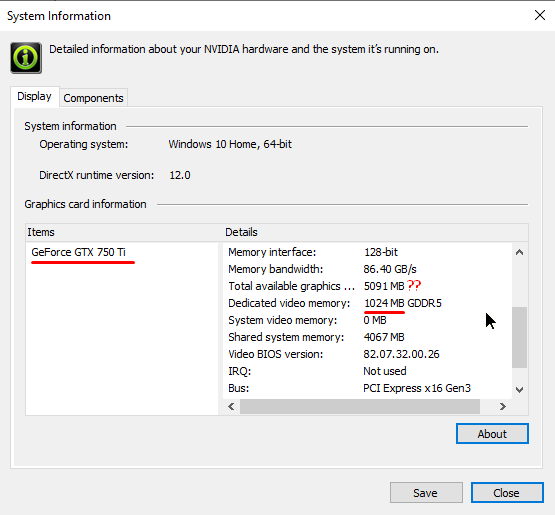Click the Details column header
The image size is (555, 515).
coord(376,232)
